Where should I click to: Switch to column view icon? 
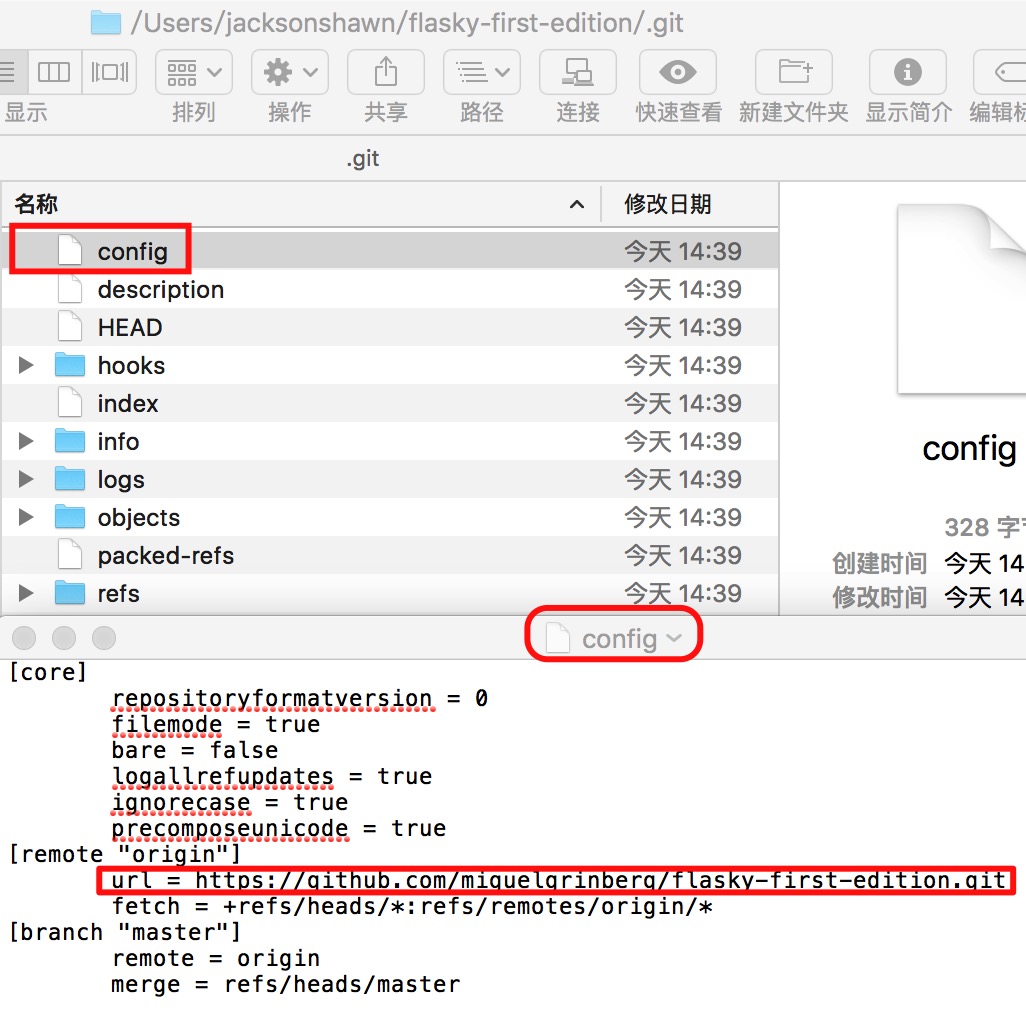click(54, 72)
